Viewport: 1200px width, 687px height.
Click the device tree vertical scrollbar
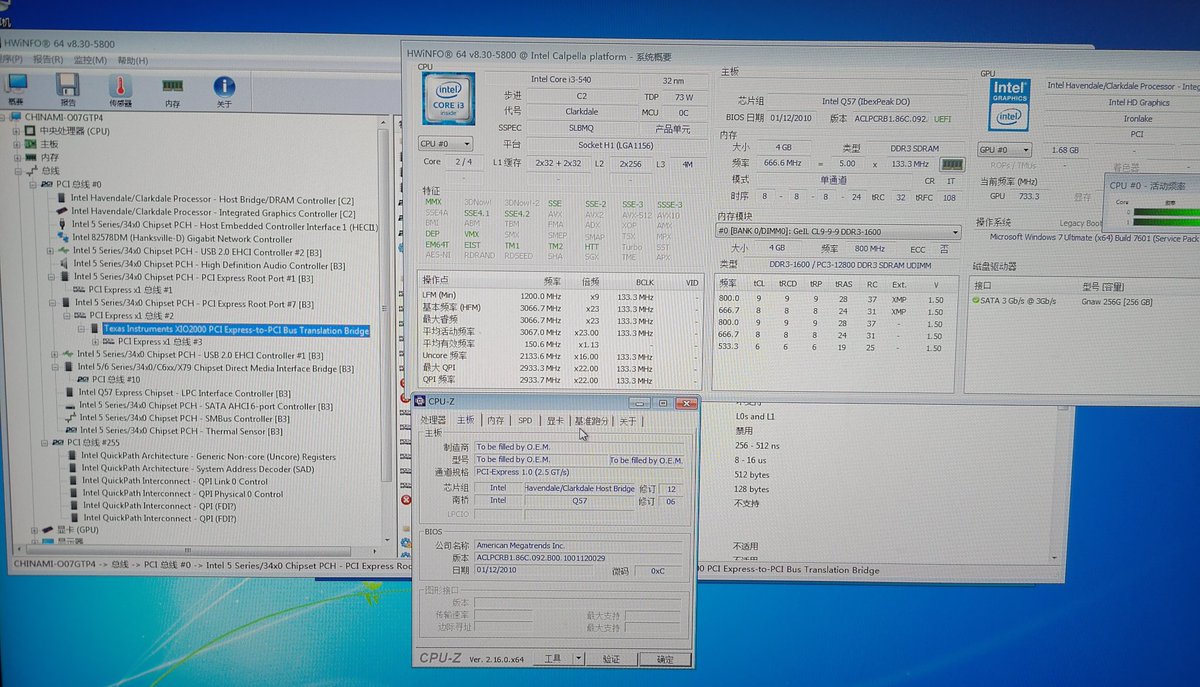(x=387, y=330)
